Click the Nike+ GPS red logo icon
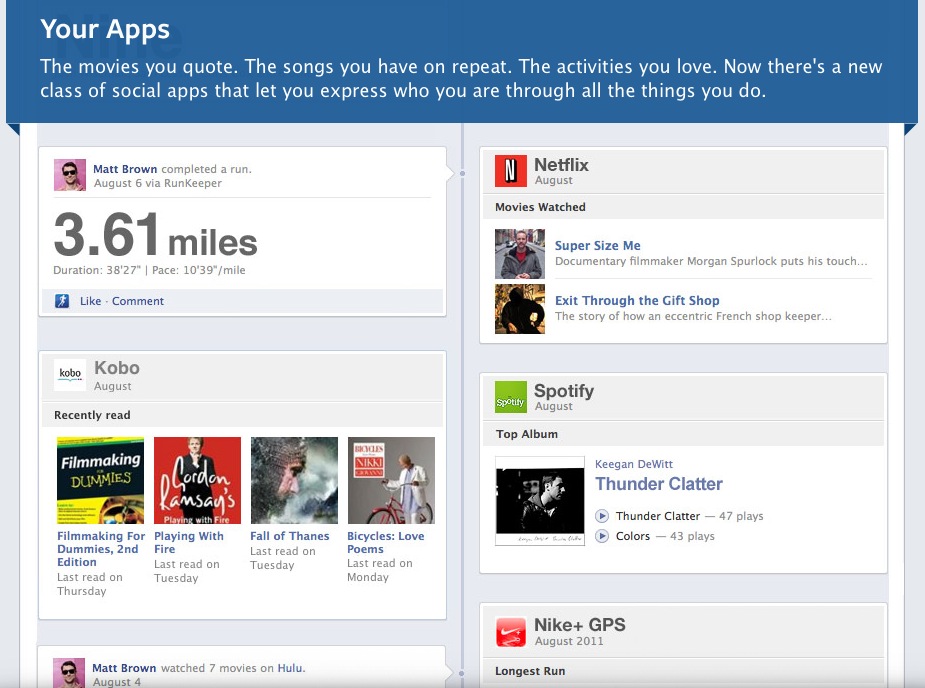 510,632
